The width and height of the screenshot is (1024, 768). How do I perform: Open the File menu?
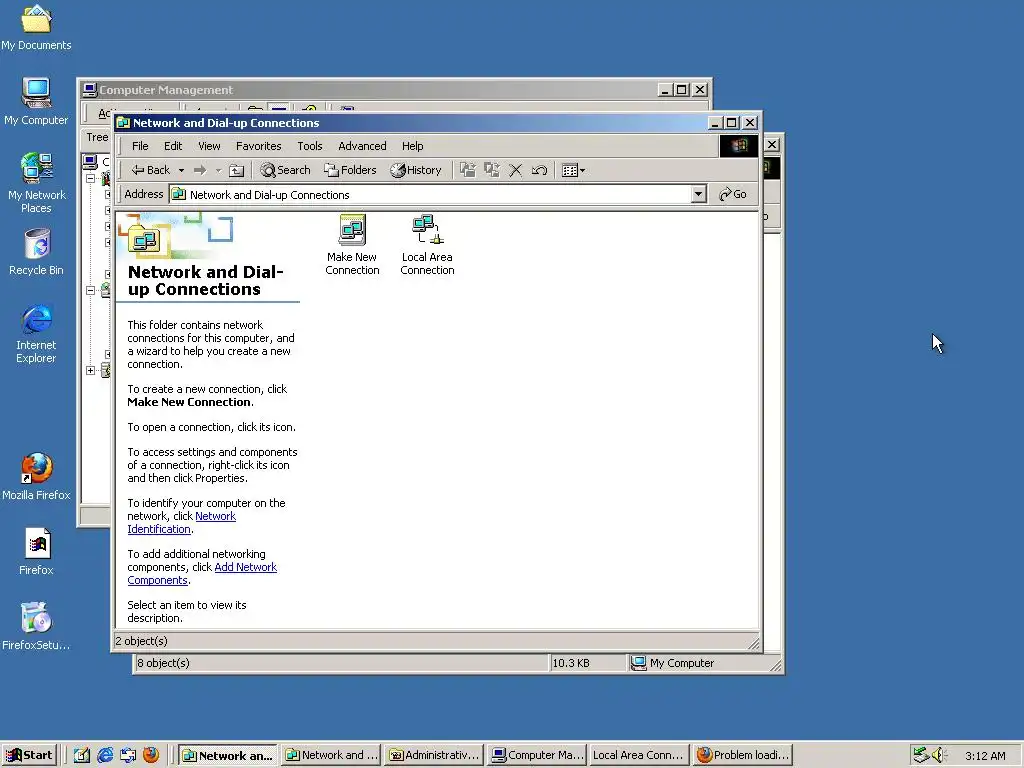coord(140,146)
